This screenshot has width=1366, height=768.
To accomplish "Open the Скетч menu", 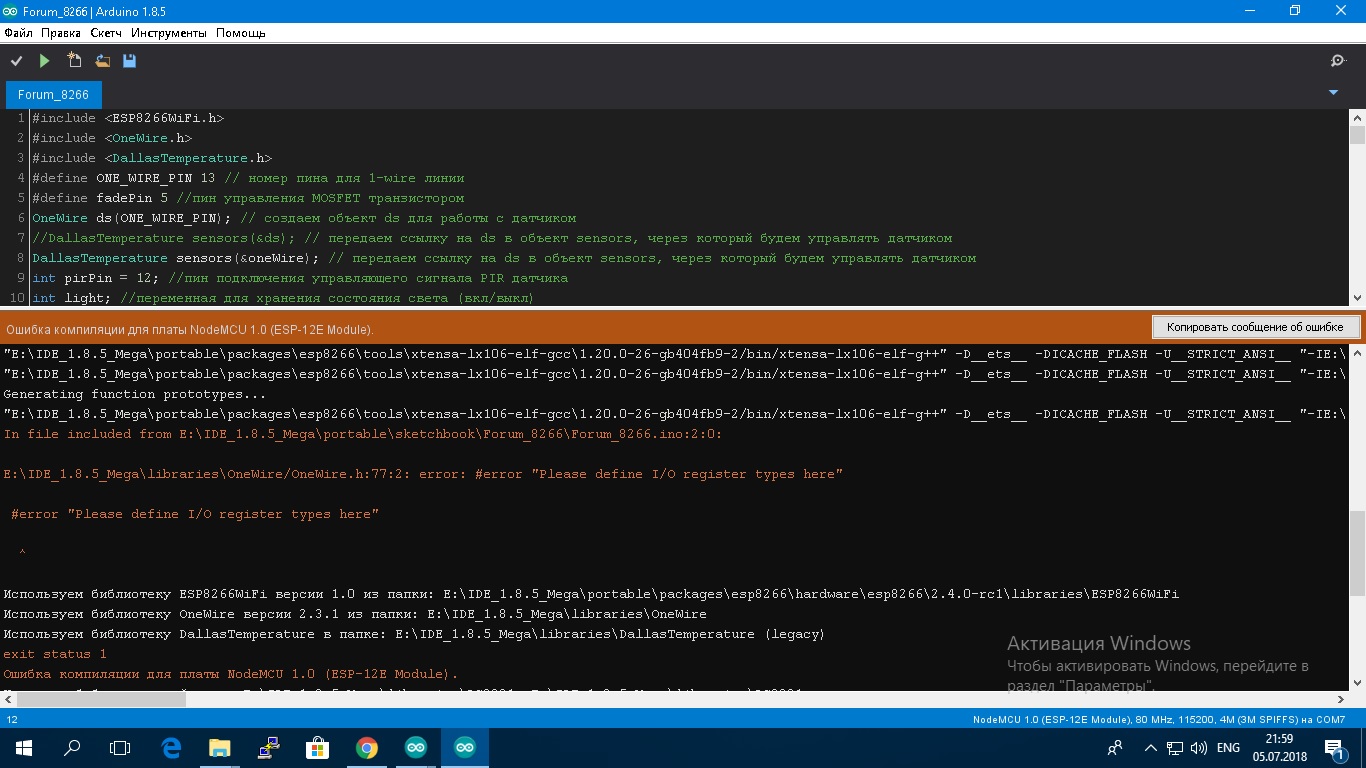I will [x=106, y=33].
